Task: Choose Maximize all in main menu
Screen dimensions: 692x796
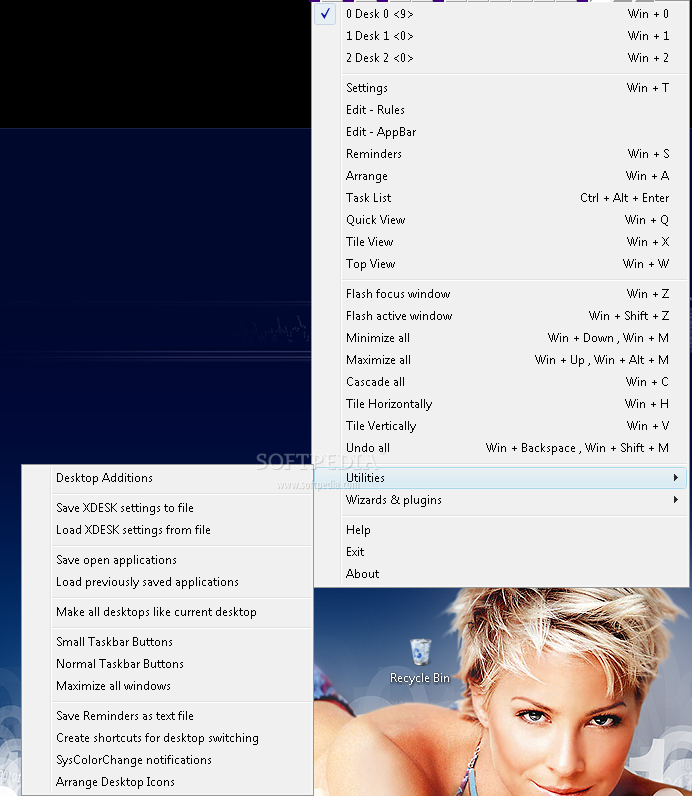Action: pyautogui.click(x=500, y=360)
